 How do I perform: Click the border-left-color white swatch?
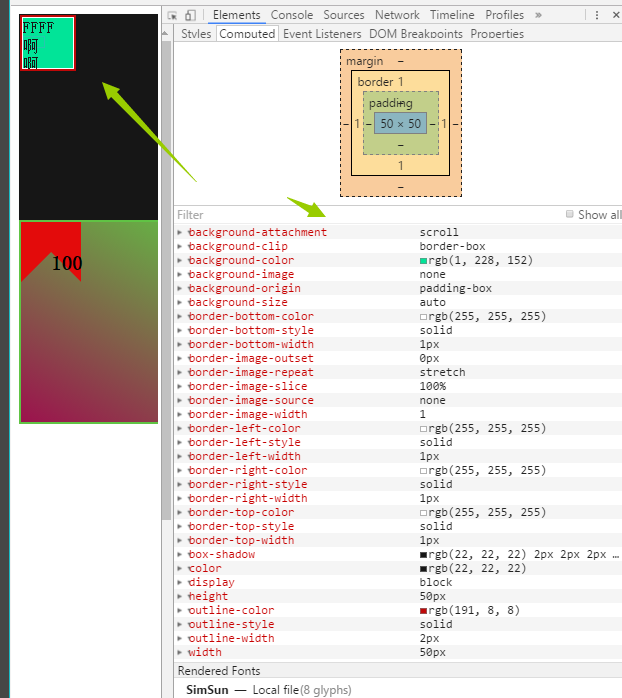point(423,429)
